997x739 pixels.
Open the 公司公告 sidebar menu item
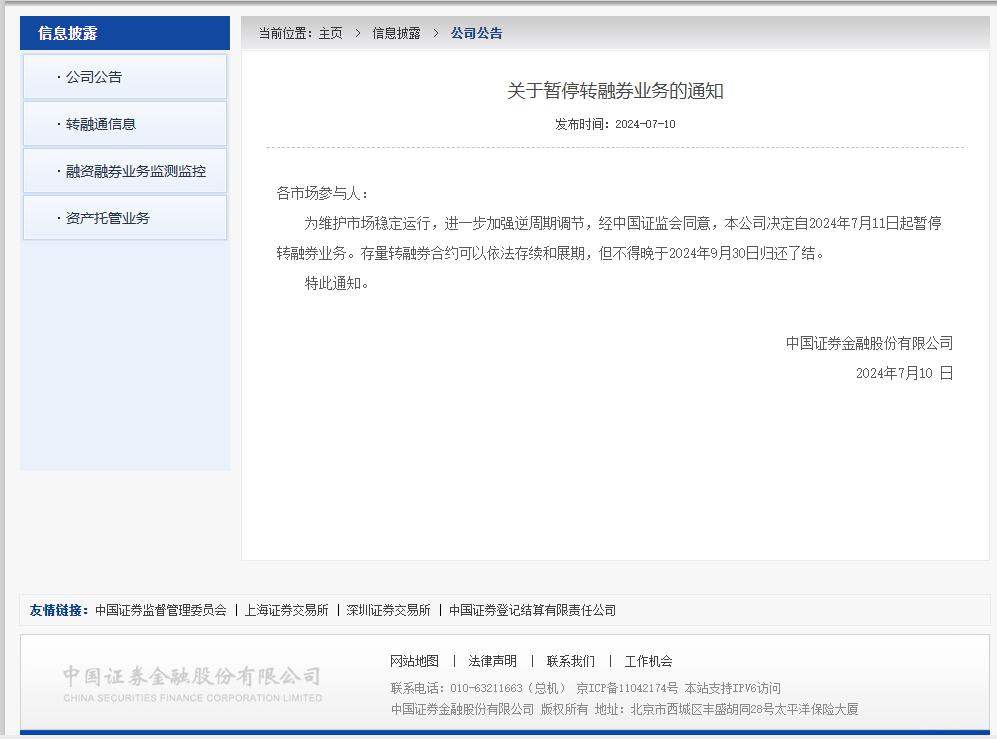(125, 77)
